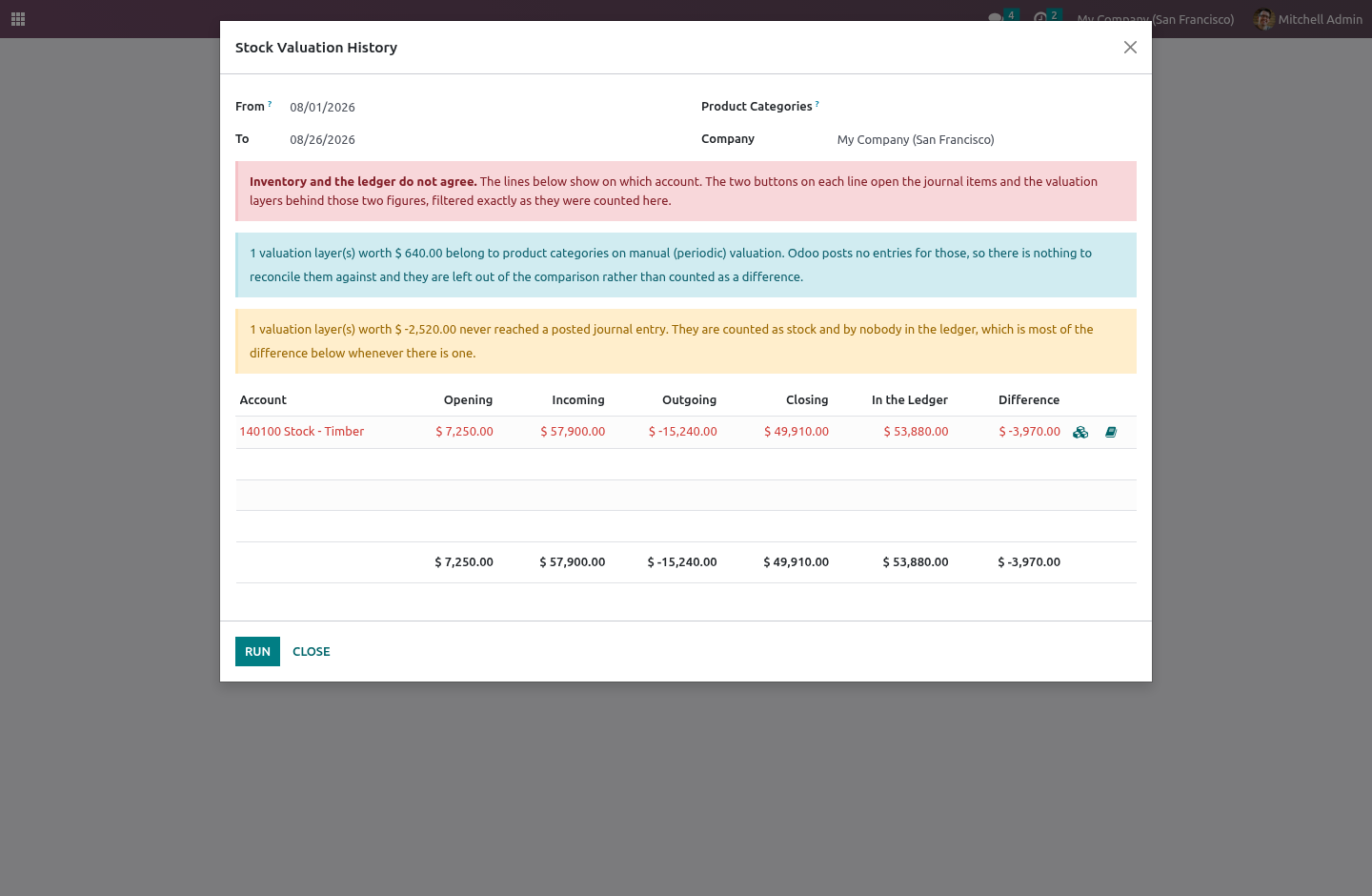Click the blue manual valuation info alert
The image size is (1372, 896).
(x=686, y=265)
